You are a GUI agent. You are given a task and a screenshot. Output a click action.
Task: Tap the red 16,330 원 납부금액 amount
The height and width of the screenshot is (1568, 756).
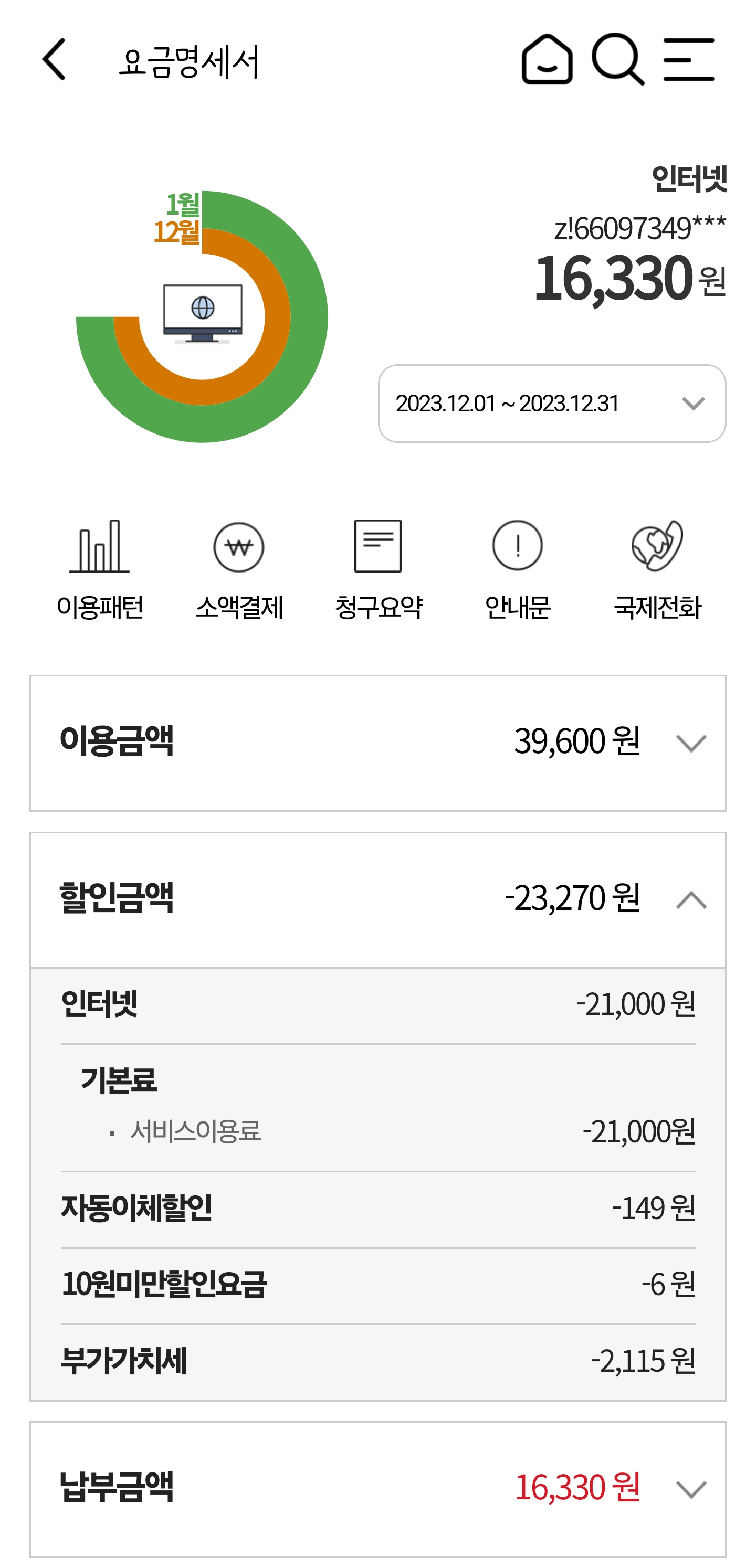[577, 1488]
